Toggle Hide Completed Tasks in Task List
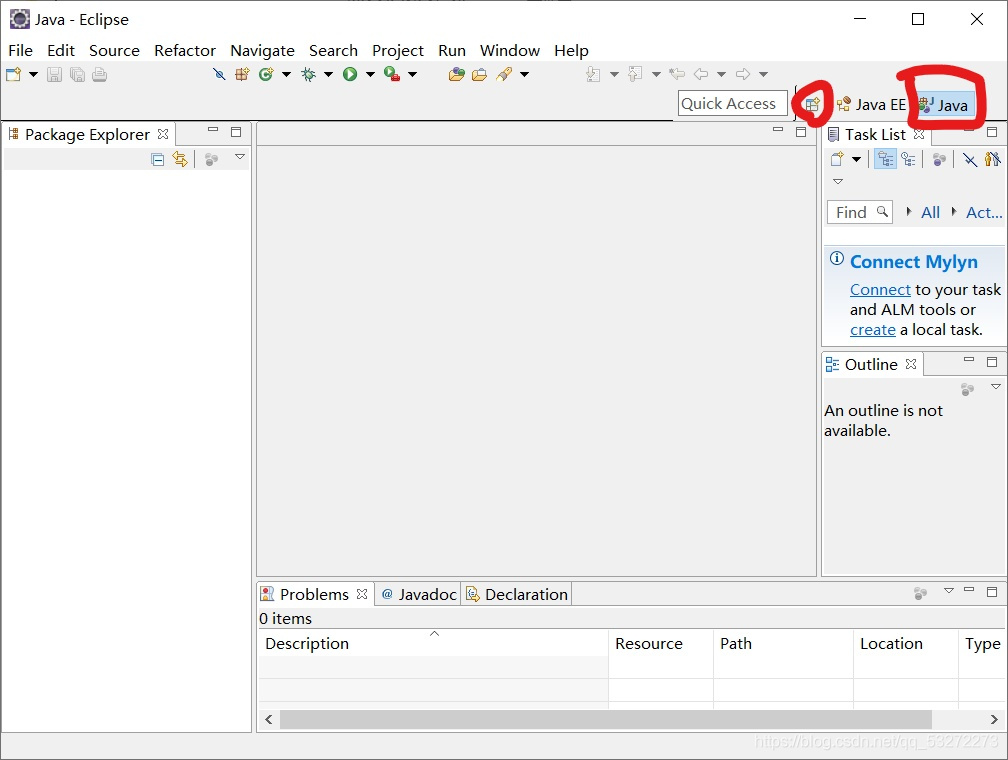Viewport: 1008px width, 760px height. (x=969, y=159)
